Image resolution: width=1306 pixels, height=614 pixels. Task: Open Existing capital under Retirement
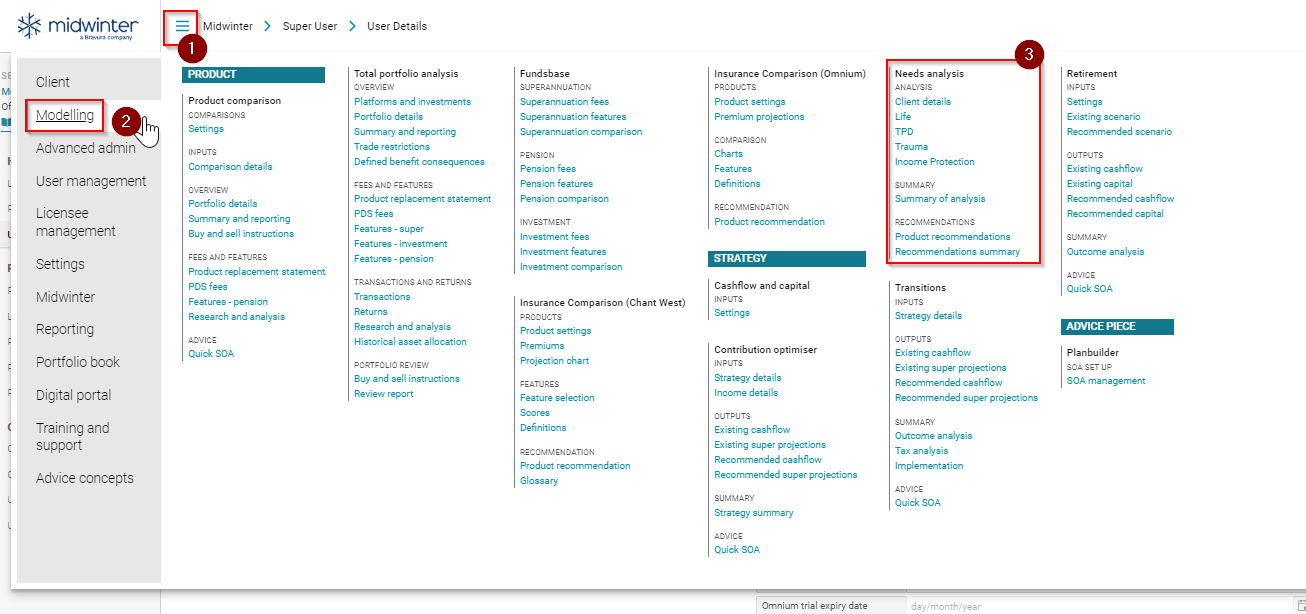click(x=1100, y=184)
